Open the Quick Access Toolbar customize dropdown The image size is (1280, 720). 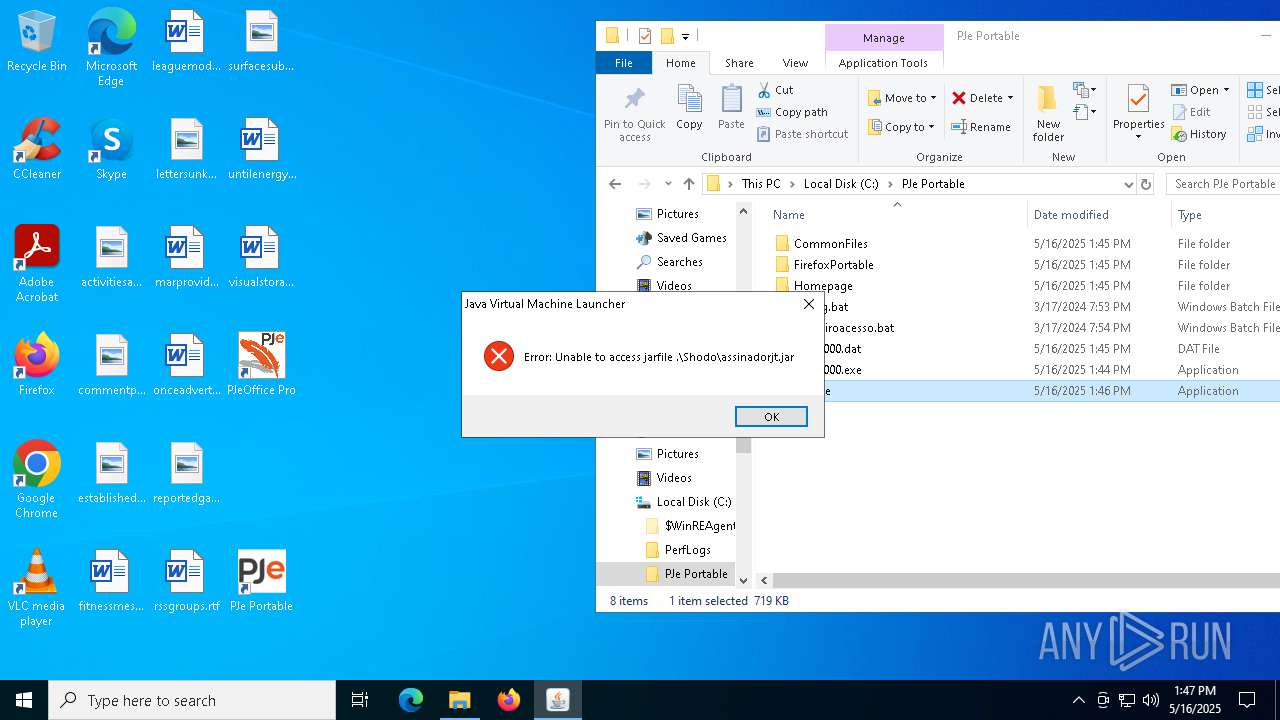685,37
